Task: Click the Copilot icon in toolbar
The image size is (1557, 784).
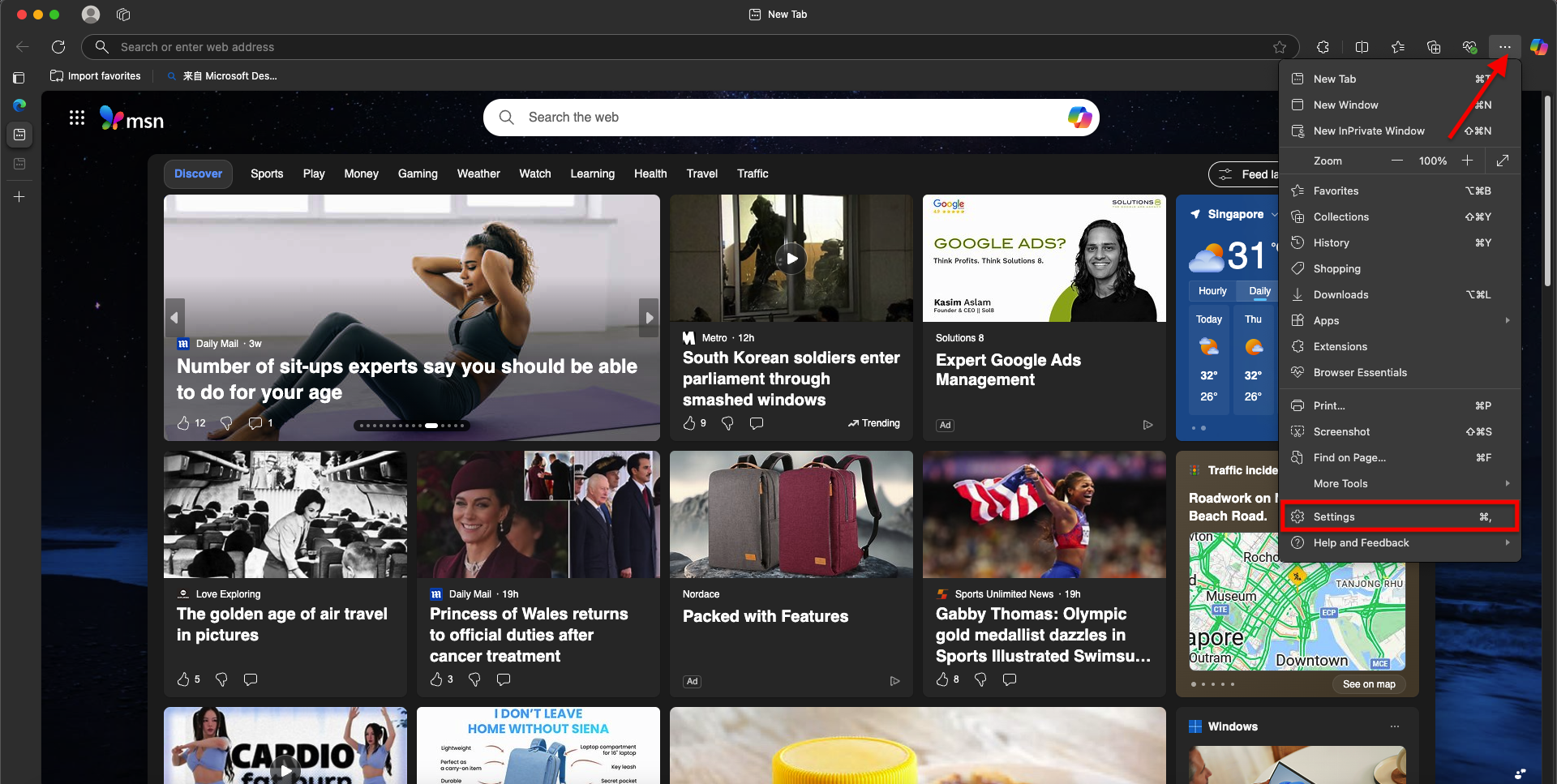Action: coord(1538,47)
